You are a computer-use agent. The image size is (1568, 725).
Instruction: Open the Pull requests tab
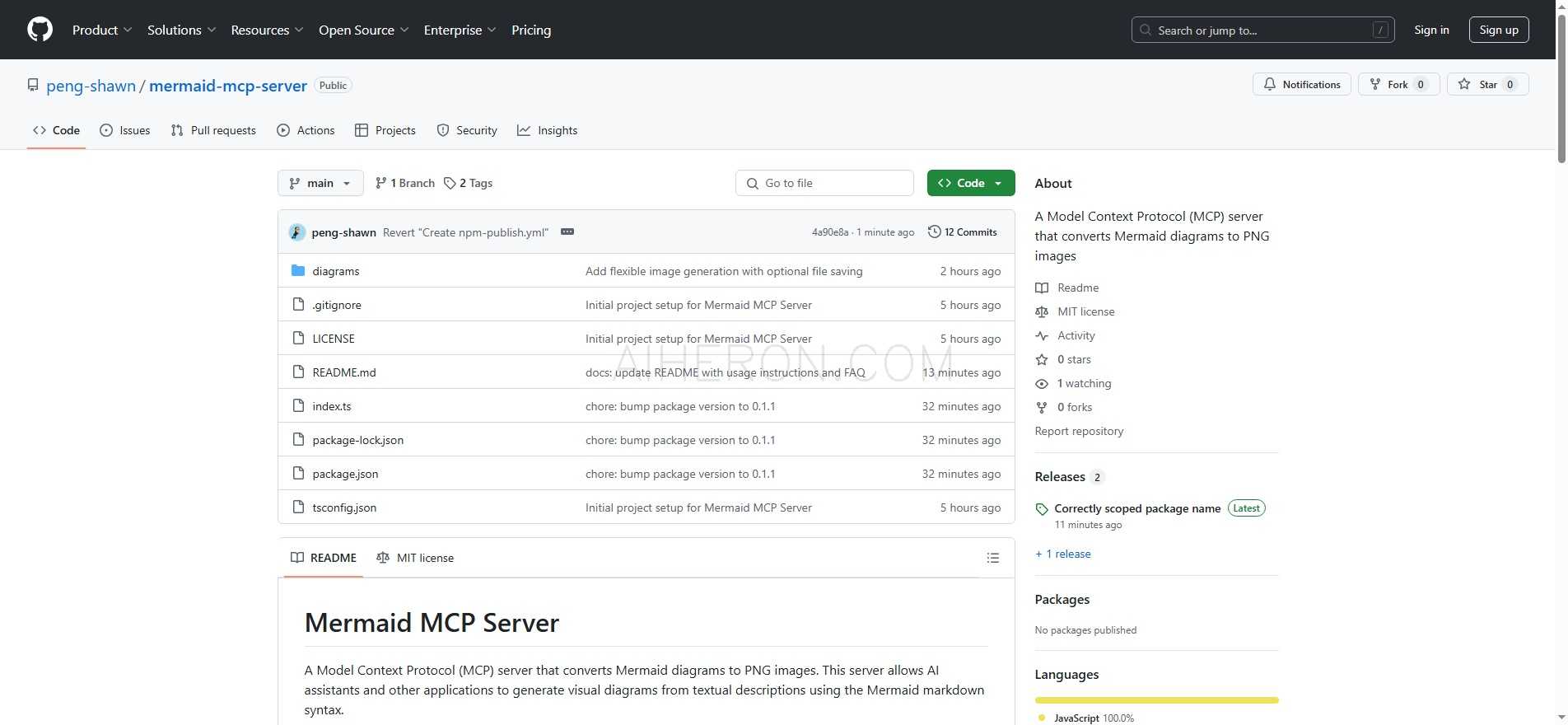click(213, 130)
